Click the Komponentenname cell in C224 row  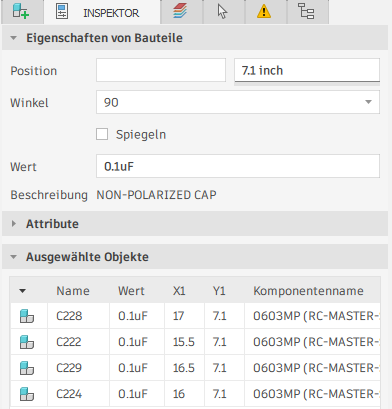point(313,394)
